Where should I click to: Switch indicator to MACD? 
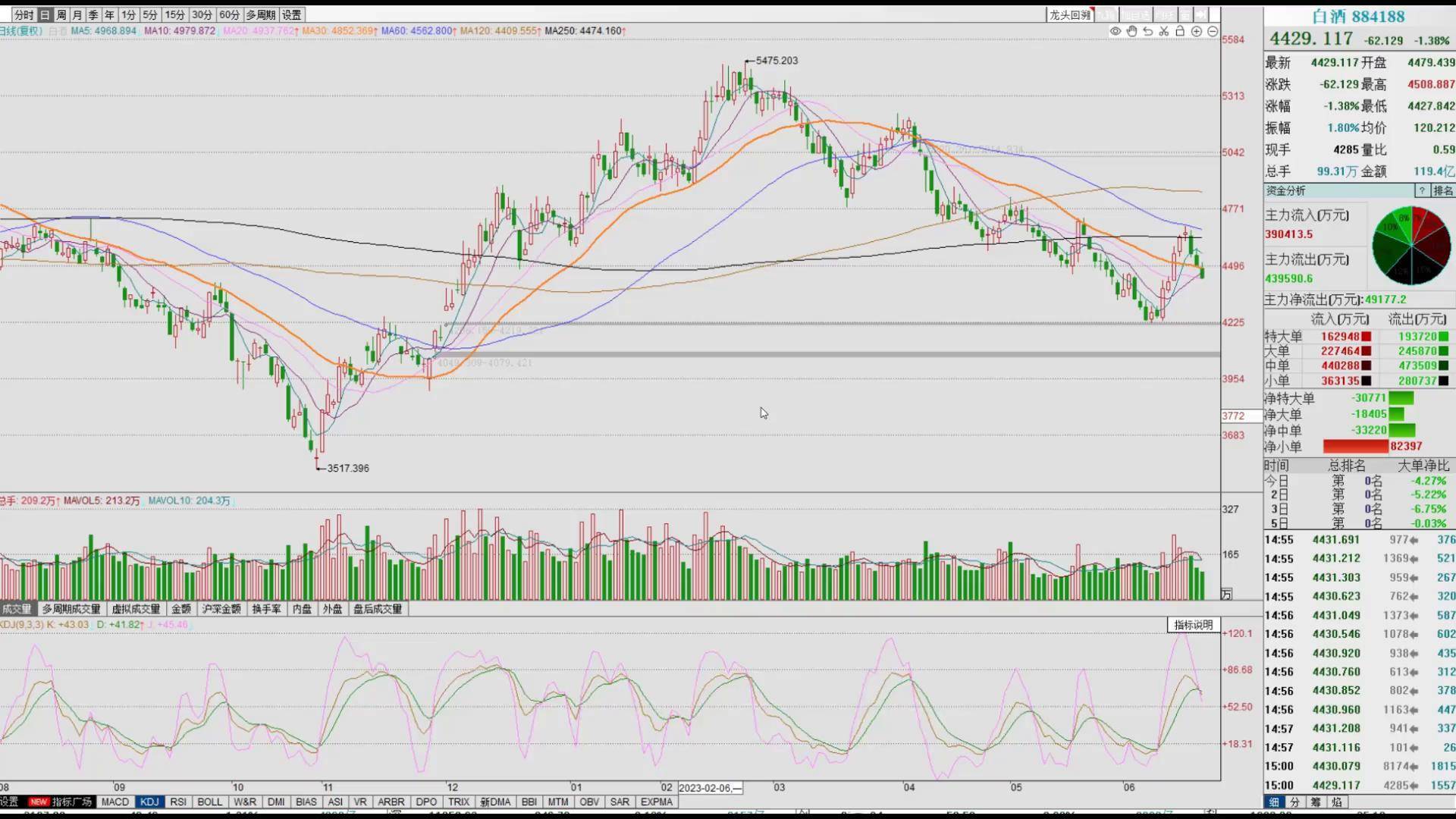pyautogui.click(x=115, y=802)
